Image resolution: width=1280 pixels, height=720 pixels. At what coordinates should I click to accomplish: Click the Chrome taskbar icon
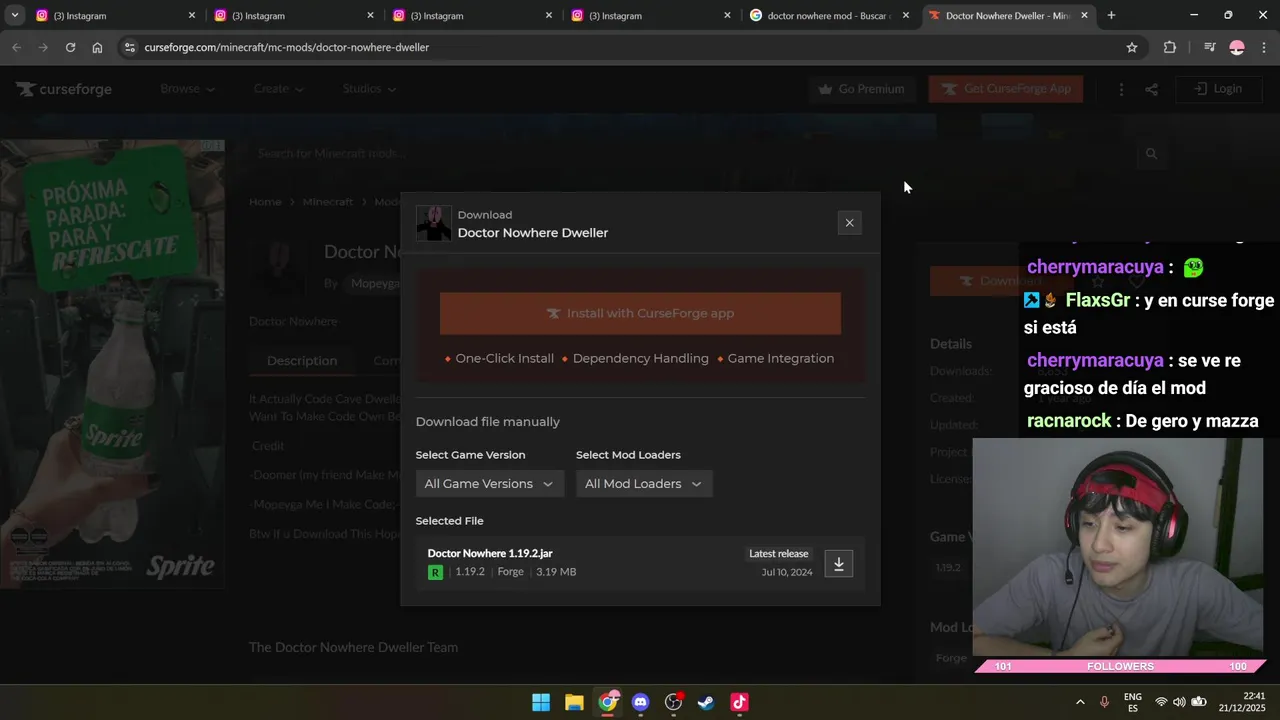[x=608, y=702]
